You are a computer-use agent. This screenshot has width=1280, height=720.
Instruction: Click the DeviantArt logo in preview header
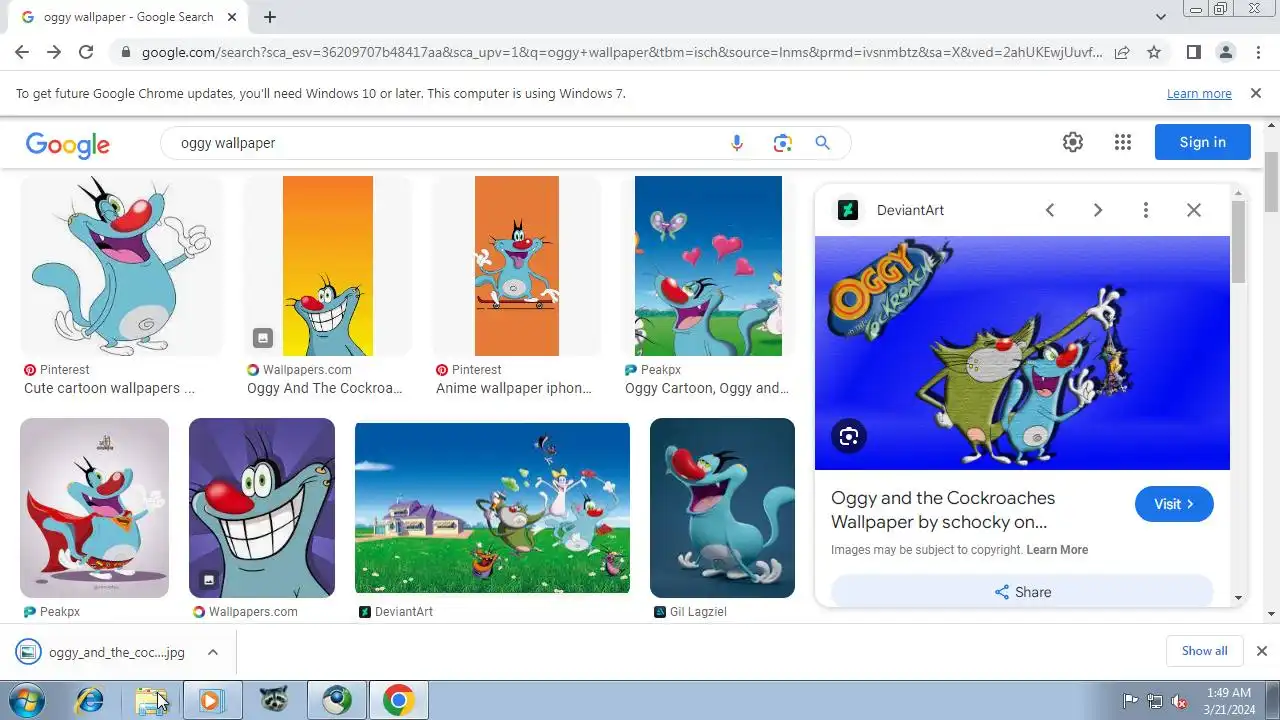848,210
